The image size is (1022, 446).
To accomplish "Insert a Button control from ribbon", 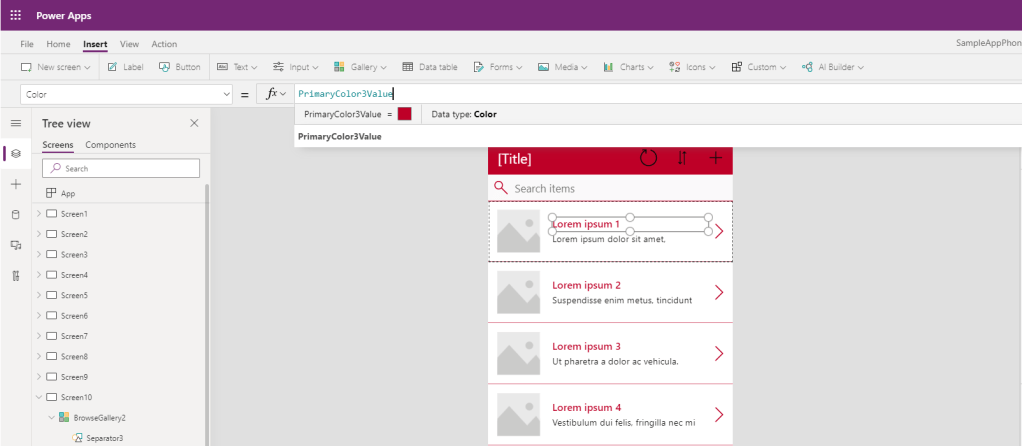I will 180,67.
